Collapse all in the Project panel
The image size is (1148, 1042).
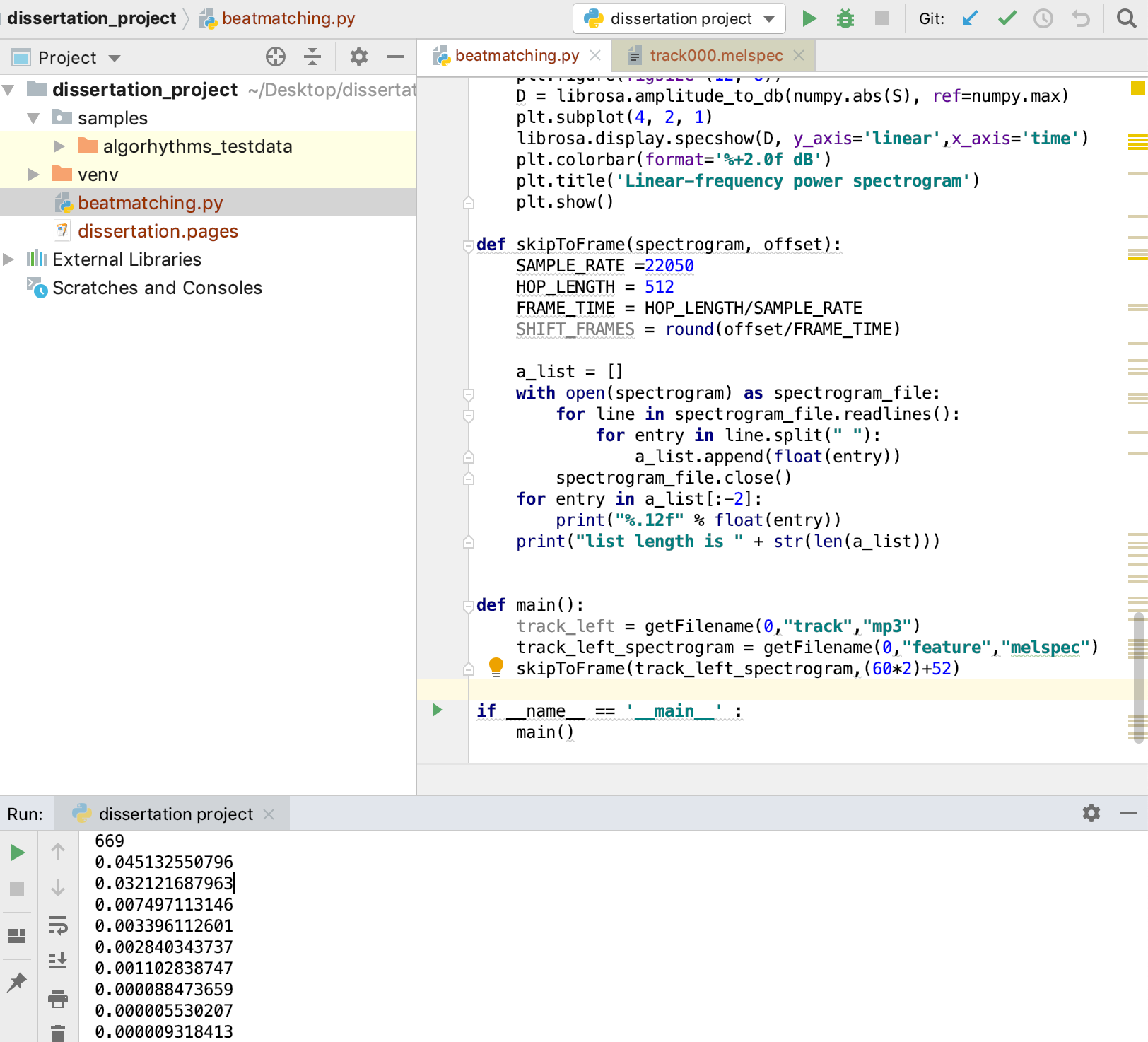click(x=312, y=57)
